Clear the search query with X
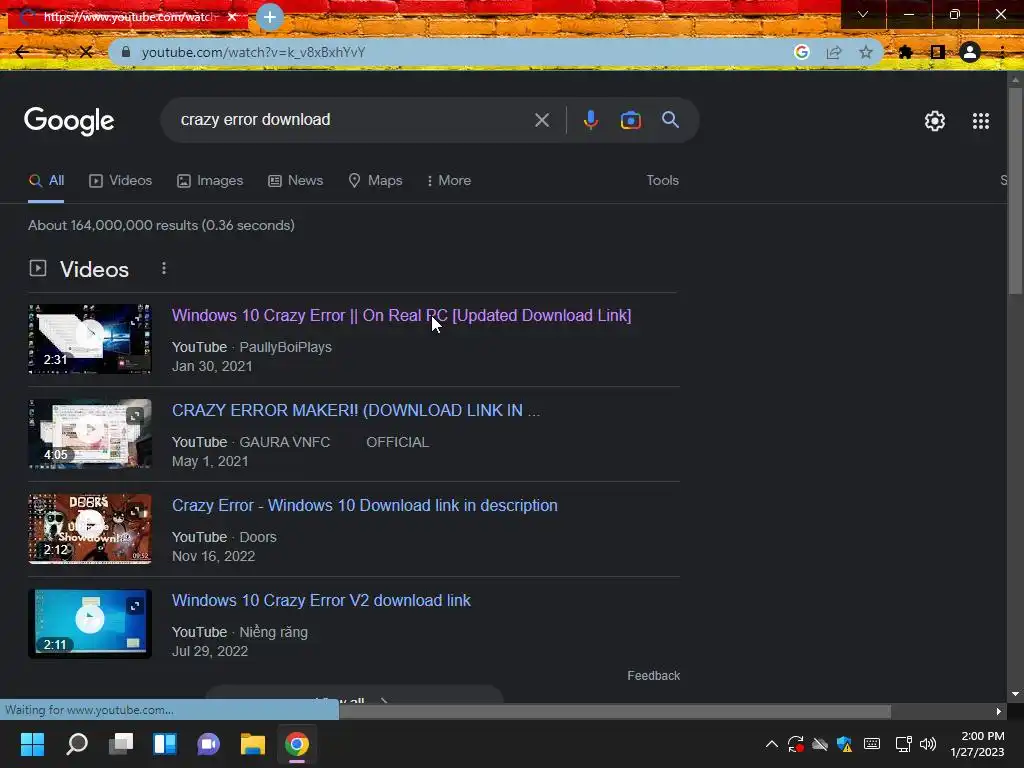 [541, 120]
